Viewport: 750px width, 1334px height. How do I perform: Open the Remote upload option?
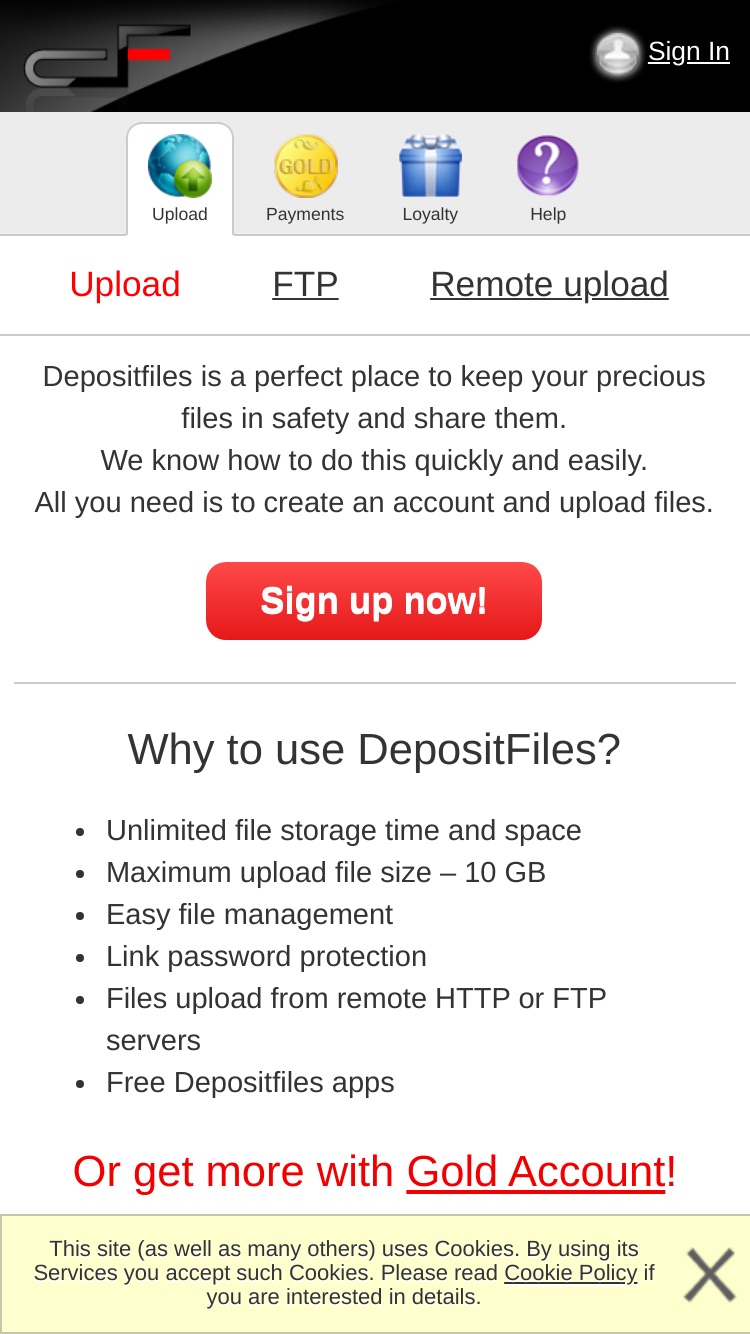point(549,284)
